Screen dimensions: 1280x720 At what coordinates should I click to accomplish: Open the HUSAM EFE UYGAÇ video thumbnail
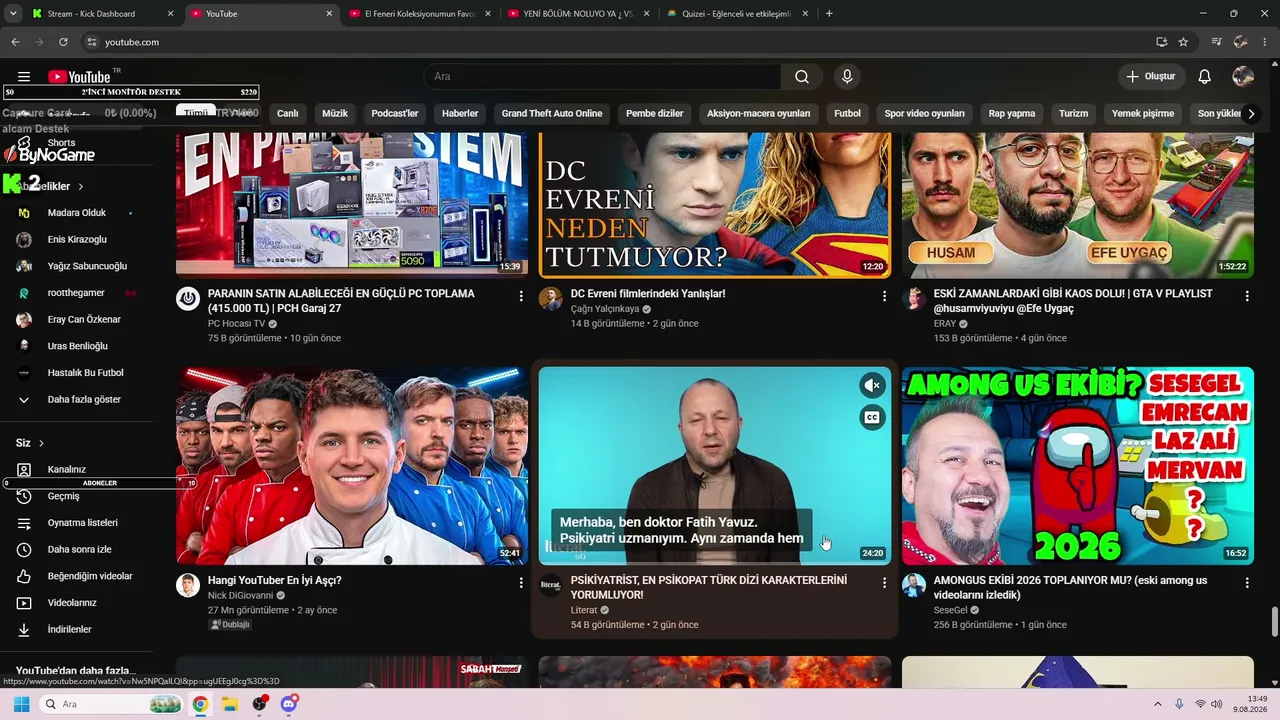pos(1078,205)
